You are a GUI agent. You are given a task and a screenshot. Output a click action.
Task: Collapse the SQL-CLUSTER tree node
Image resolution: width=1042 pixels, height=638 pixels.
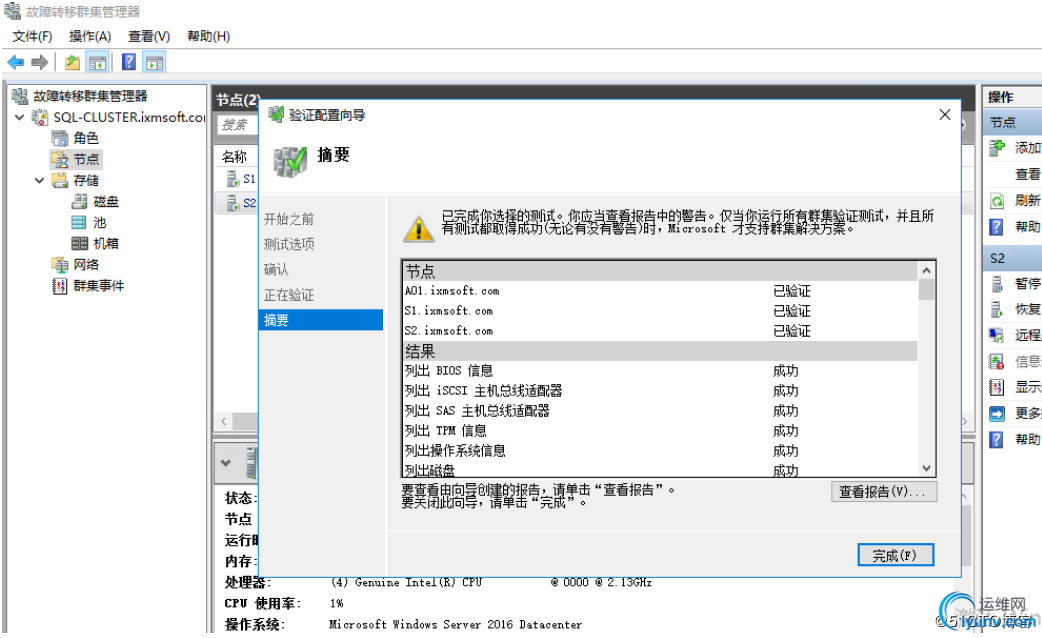[19, 117]
